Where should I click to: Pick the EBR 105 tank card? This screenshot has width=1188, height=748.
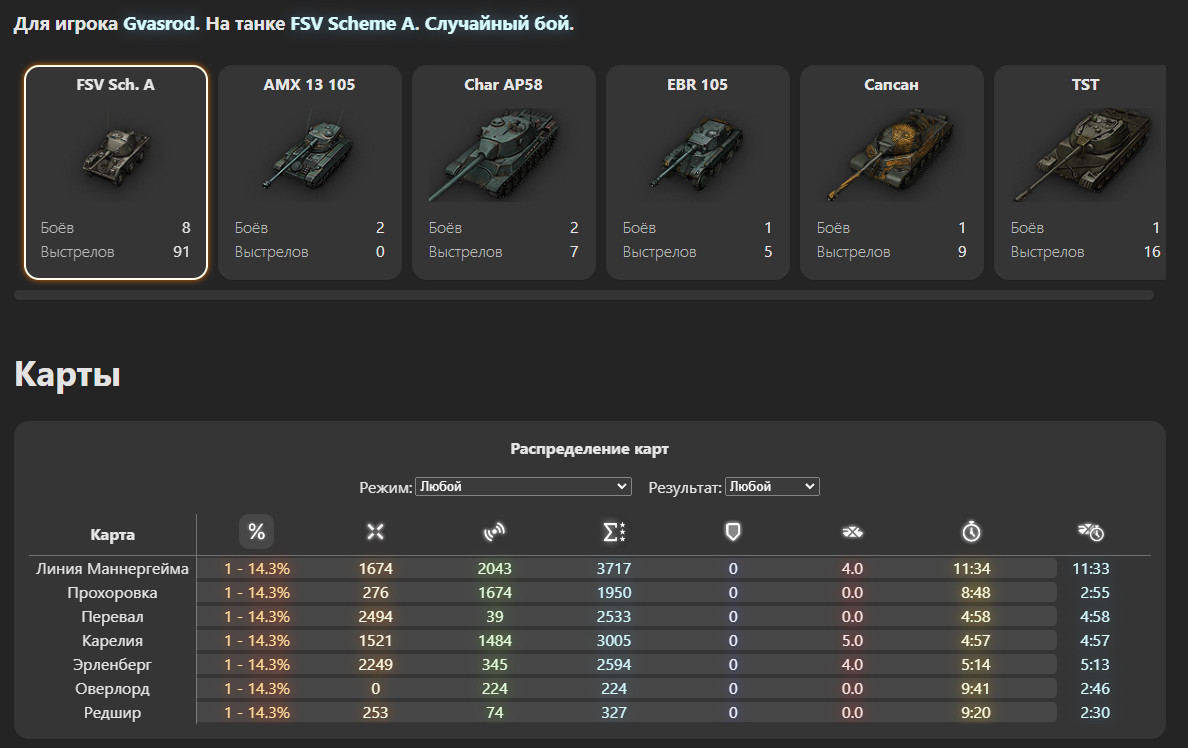pos(698,172)
